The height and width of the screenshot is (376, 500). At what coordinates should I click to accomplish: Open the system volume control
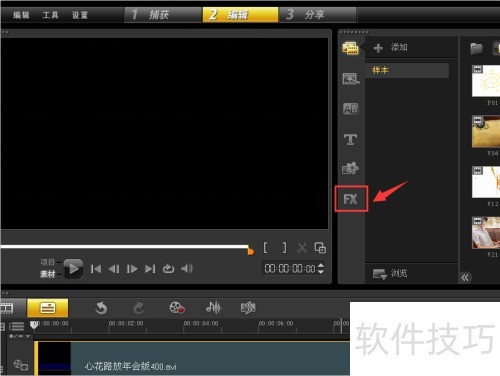click(x=187, y=269)
